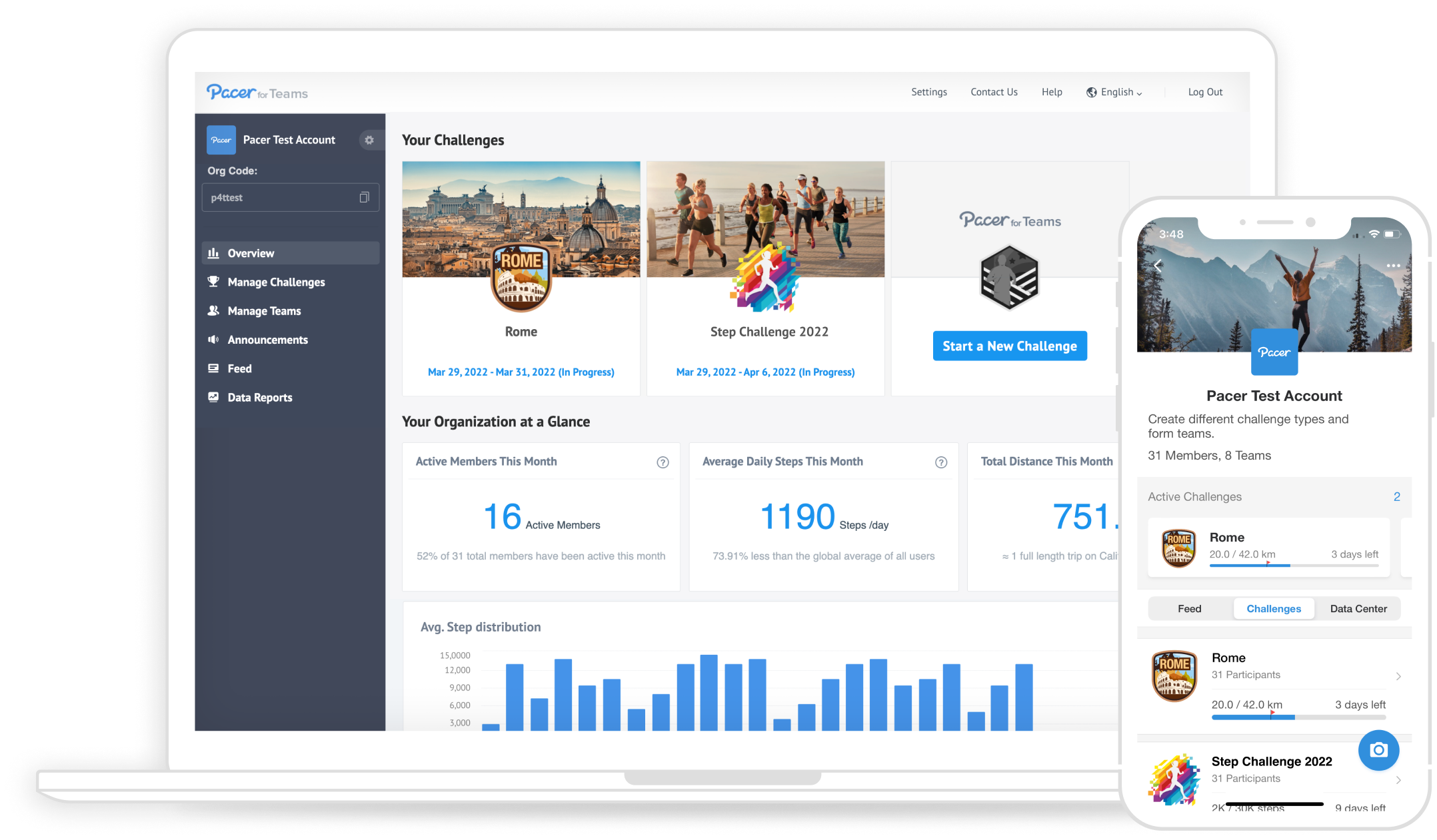Open Manage Teams from the sidebar
This screenshot has width=1437, height=840.
pos(264,310)
